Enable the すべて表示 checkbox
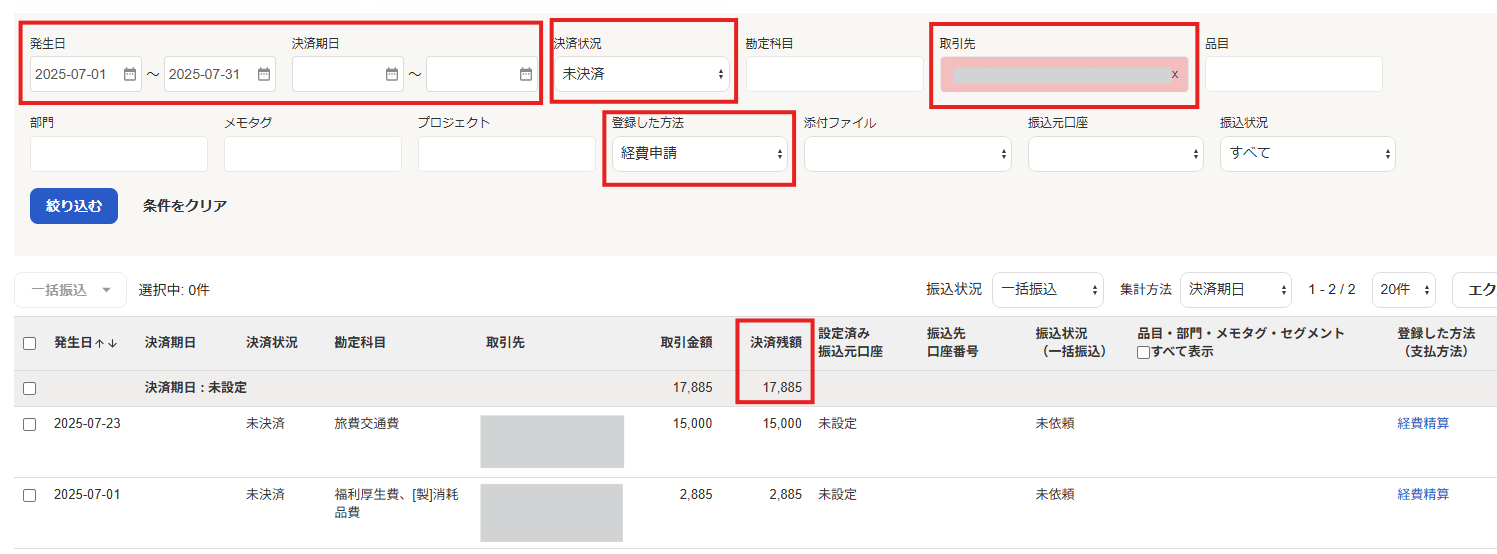1497x554 pixels. click(1144, 353)
